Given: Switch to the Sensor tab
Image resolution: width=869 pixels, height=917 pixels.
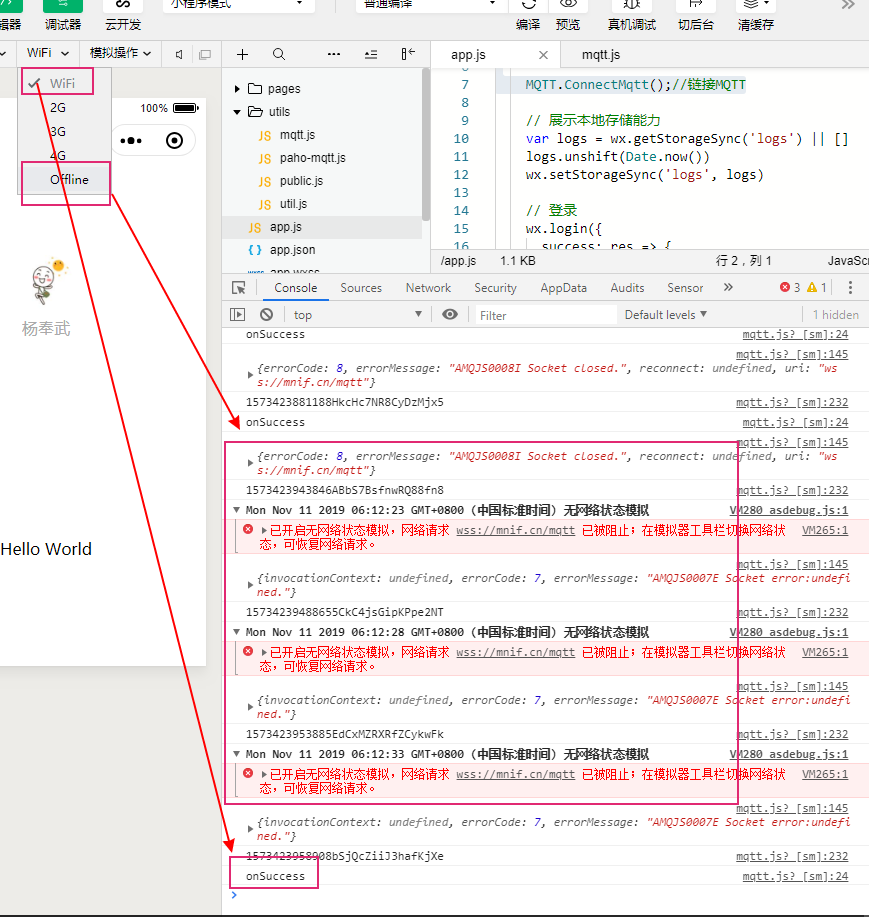Looking at the screenshot, I should pos(685,288).
